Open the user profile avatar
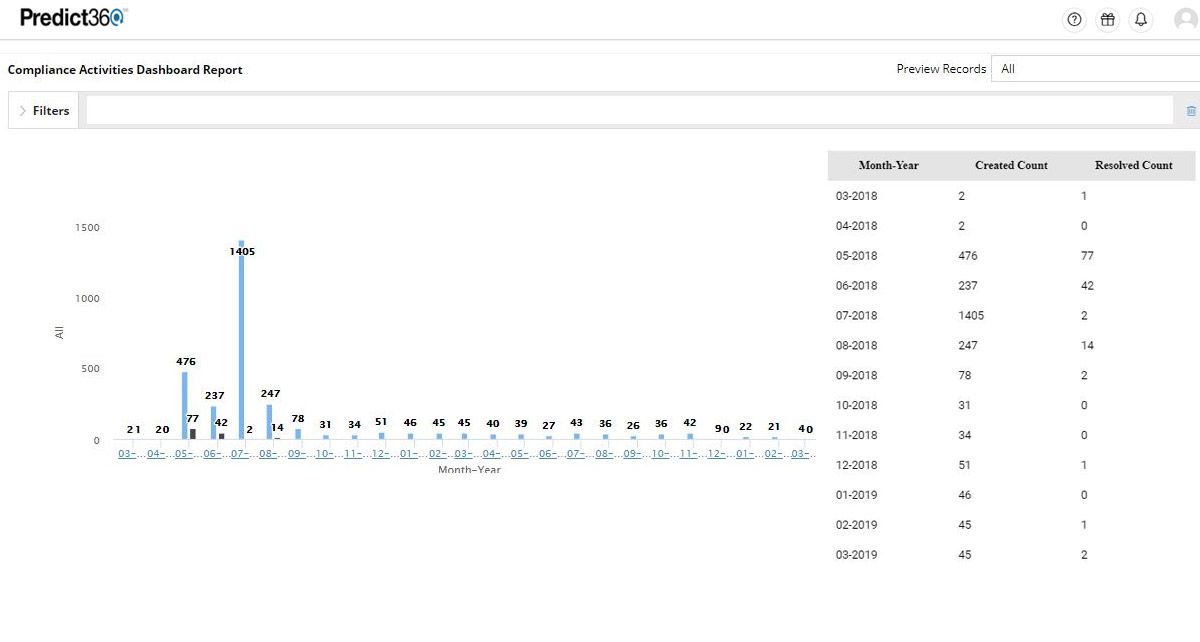The image size is (1200, 642). point(1187,20)
